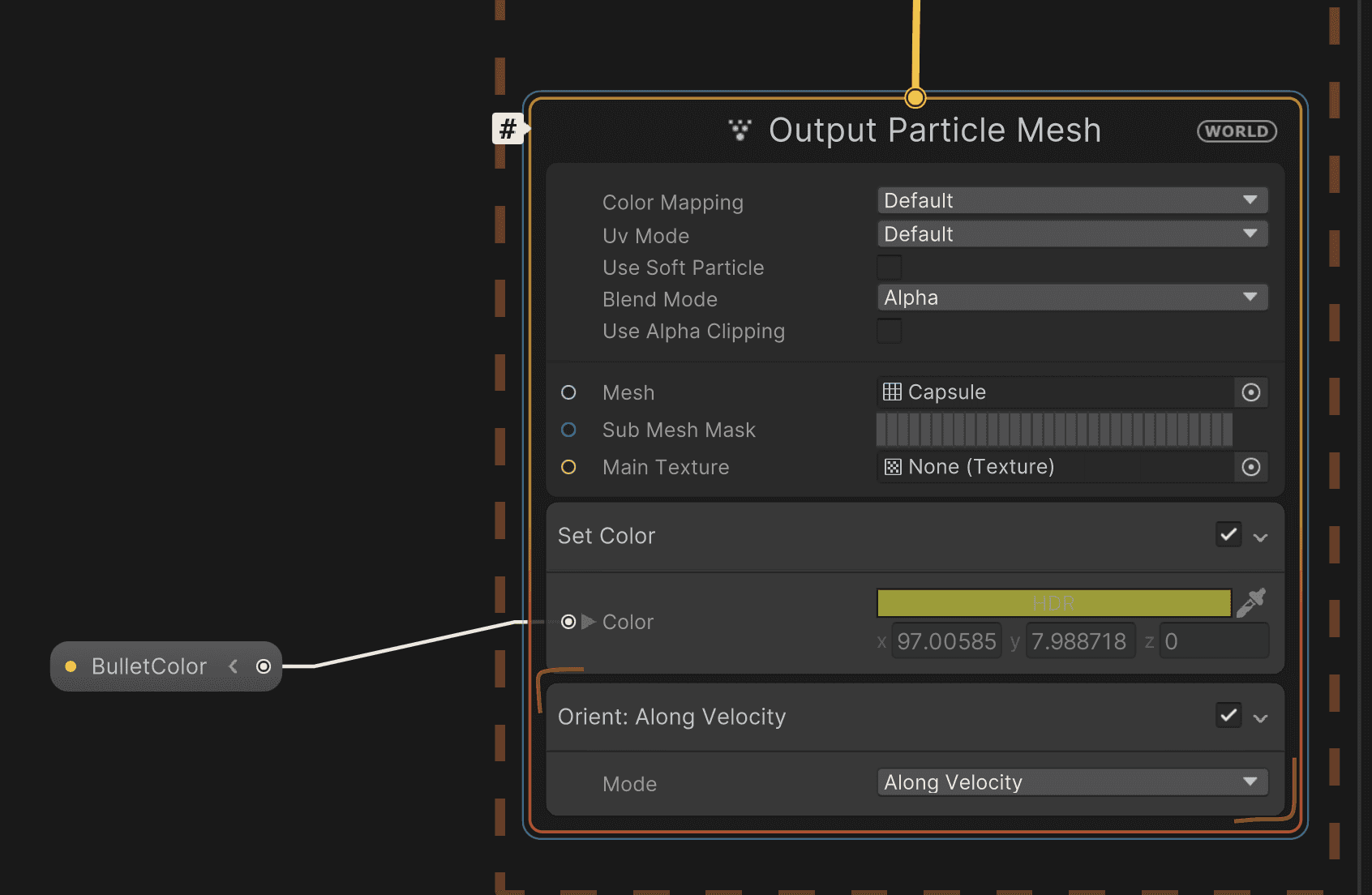Enable the Use Soft Particle checkbox
Screen dimensions: 1372x895
click(x=890, y=267)
